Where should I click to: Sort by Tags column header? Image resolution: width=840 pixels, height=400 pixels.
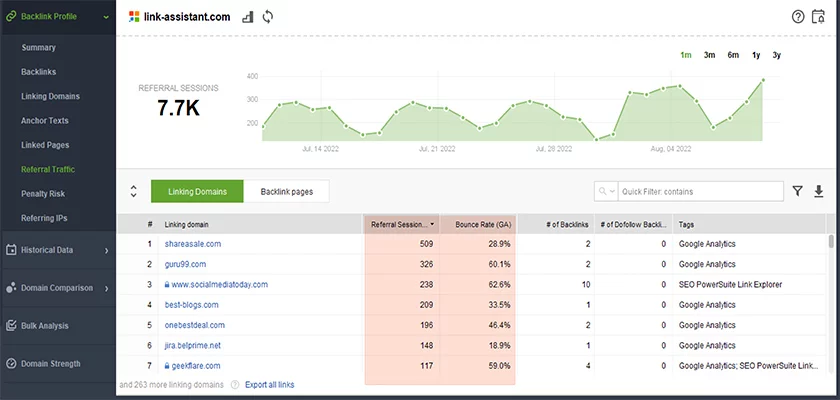(750, 224)
